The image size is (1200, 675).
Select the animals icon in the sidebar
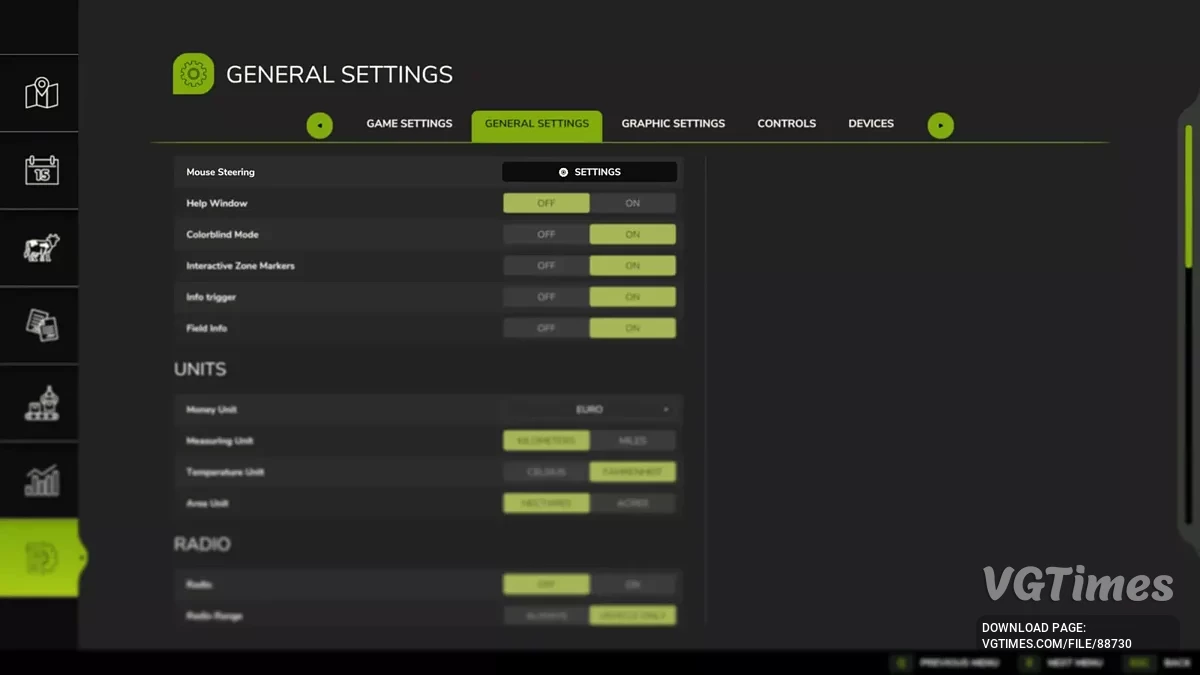tap(40, 247)
